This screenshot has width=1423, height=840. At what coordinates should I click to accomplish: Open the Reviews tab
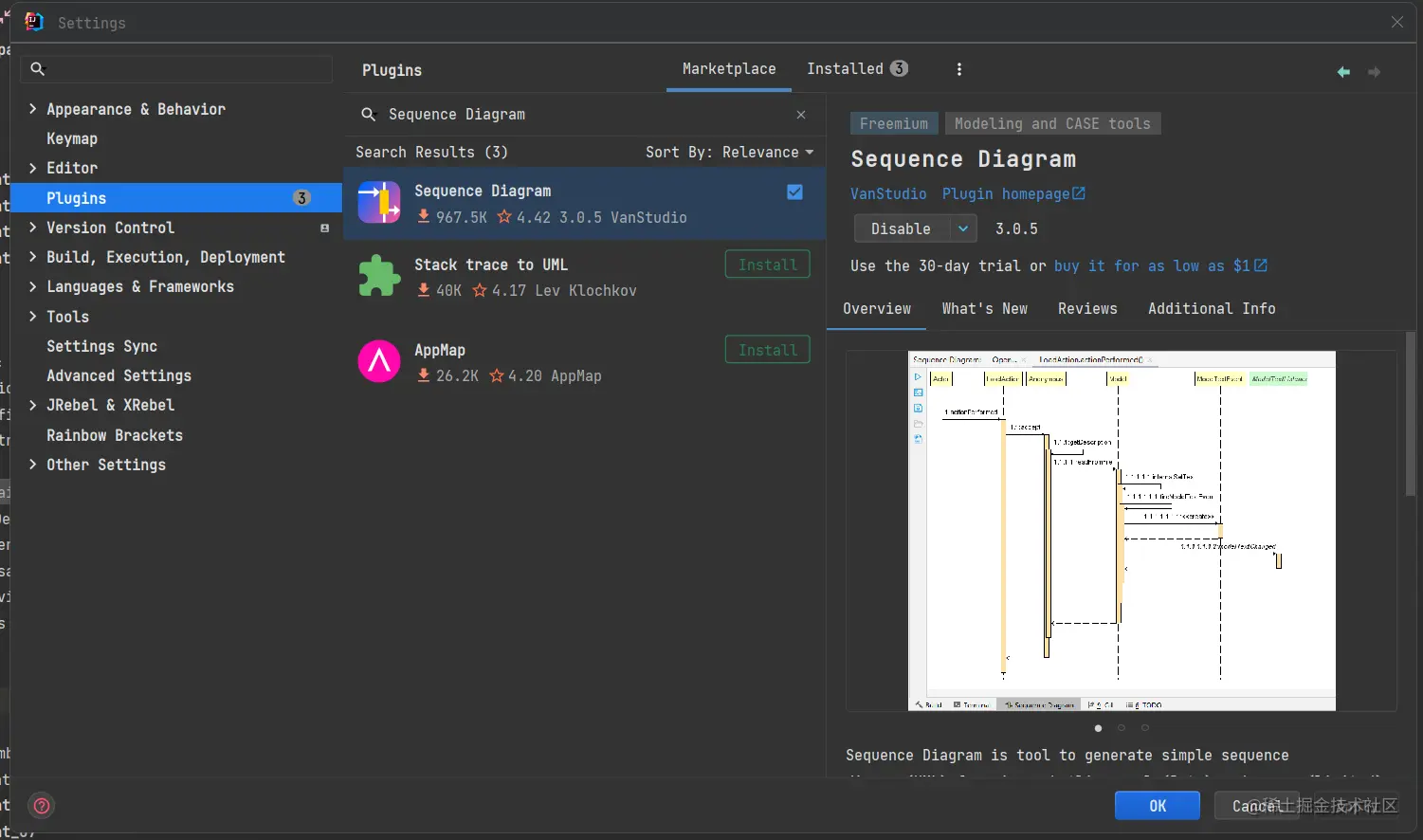1087,309
